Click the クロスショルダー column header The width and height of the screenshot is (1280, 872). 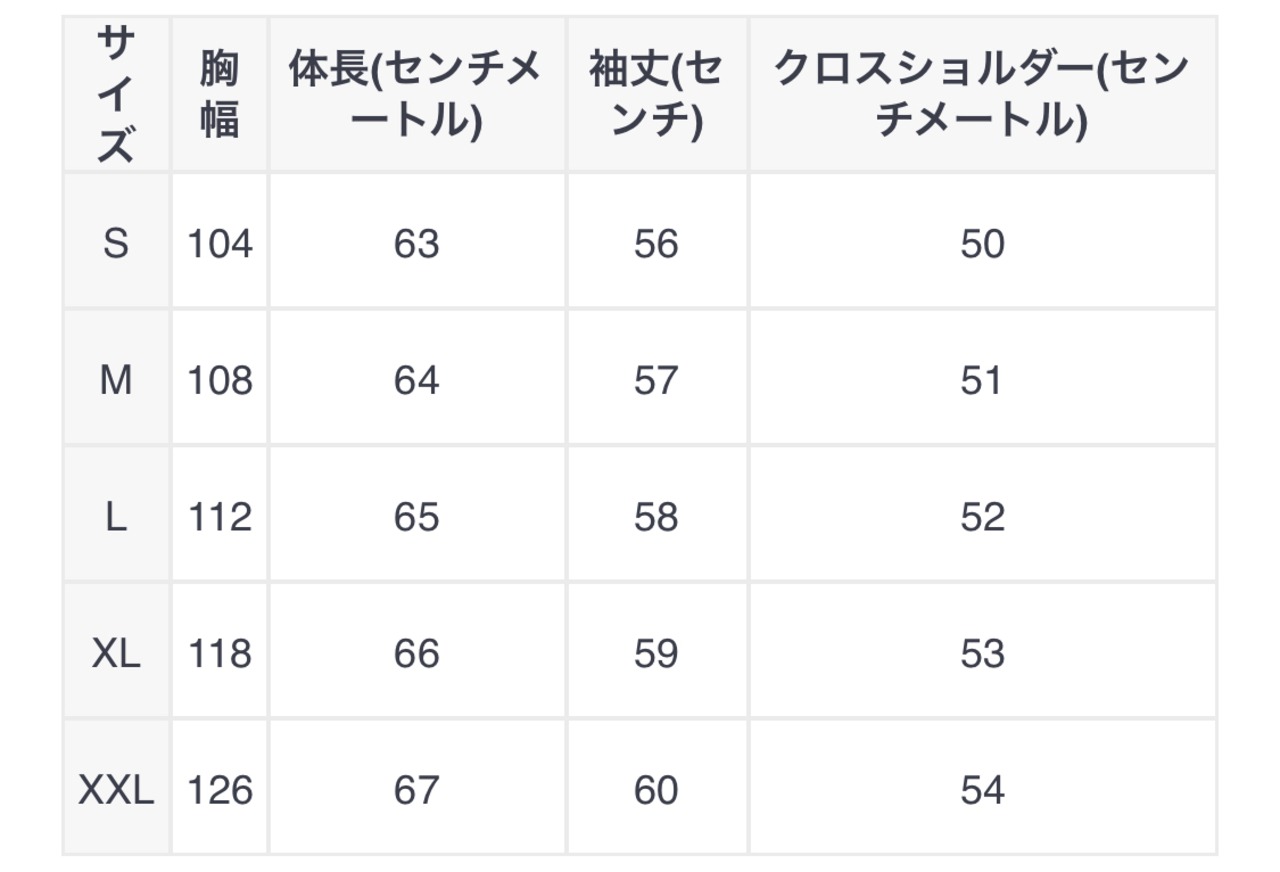coord(981,94)
